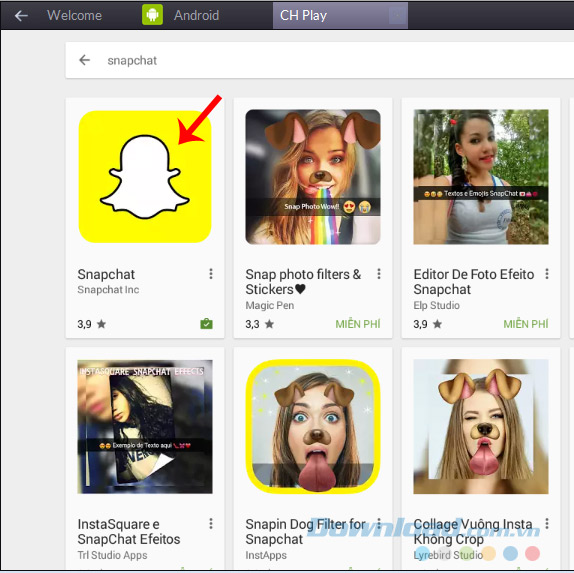Open overflow menu for Editor De Foto
The height and width of the screenshot is (573, 574).
point(547,274)
